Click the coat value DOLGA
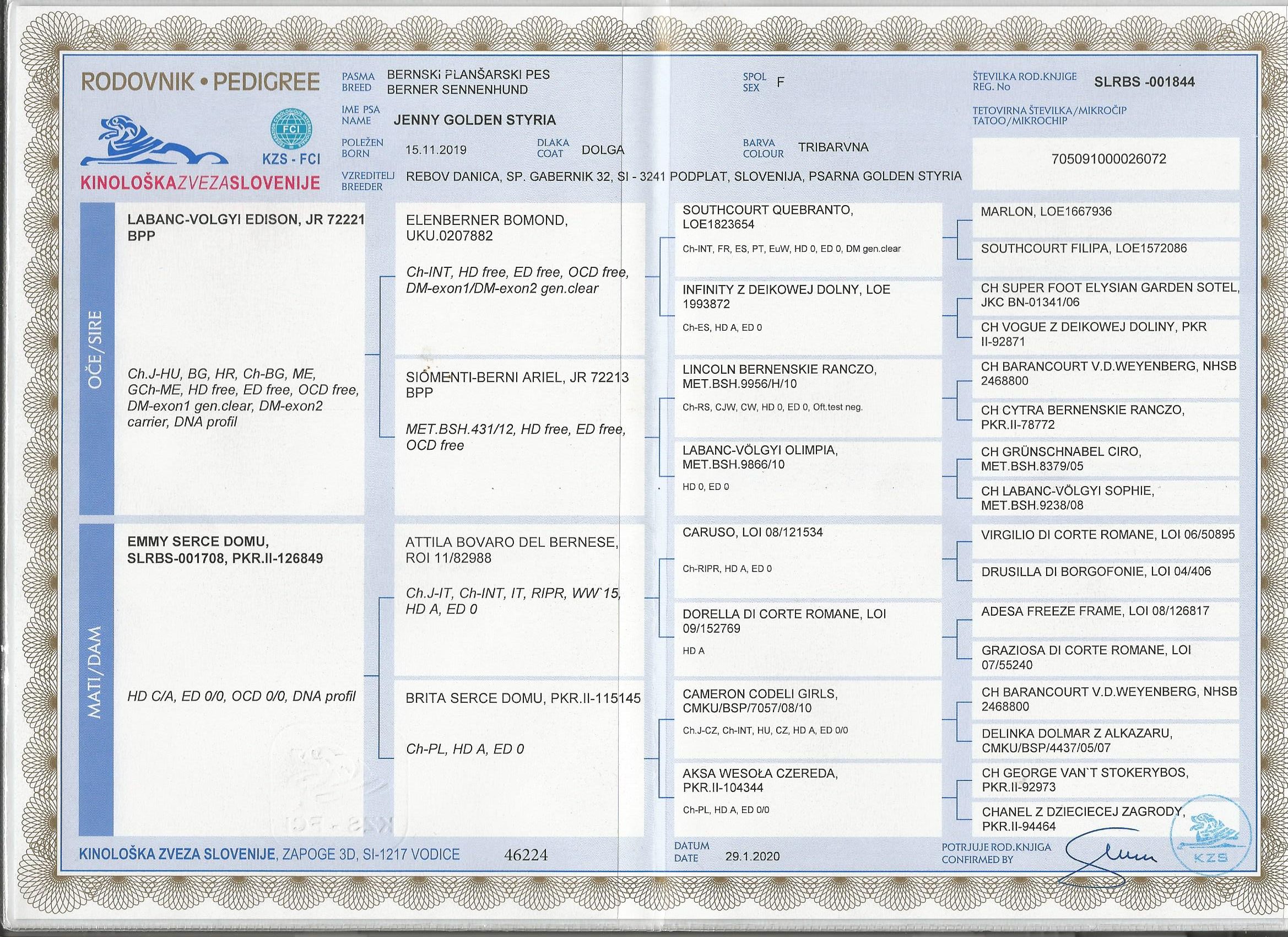The width and height of the screenshot is (1288, 937). tap(603, 150)
